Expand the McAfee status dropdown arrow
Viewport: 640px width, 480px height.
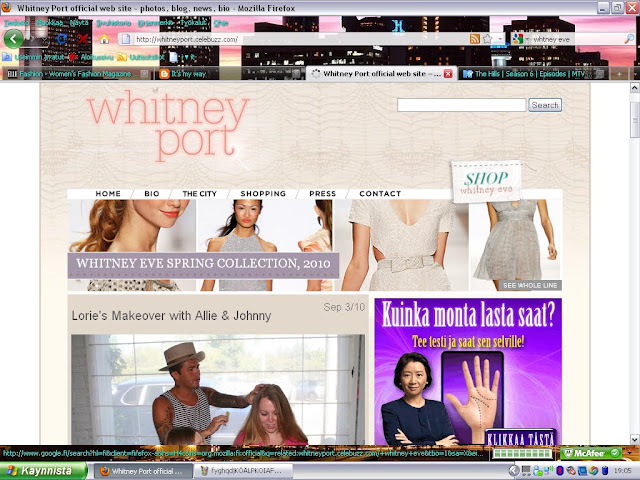[x=629, y=453]
